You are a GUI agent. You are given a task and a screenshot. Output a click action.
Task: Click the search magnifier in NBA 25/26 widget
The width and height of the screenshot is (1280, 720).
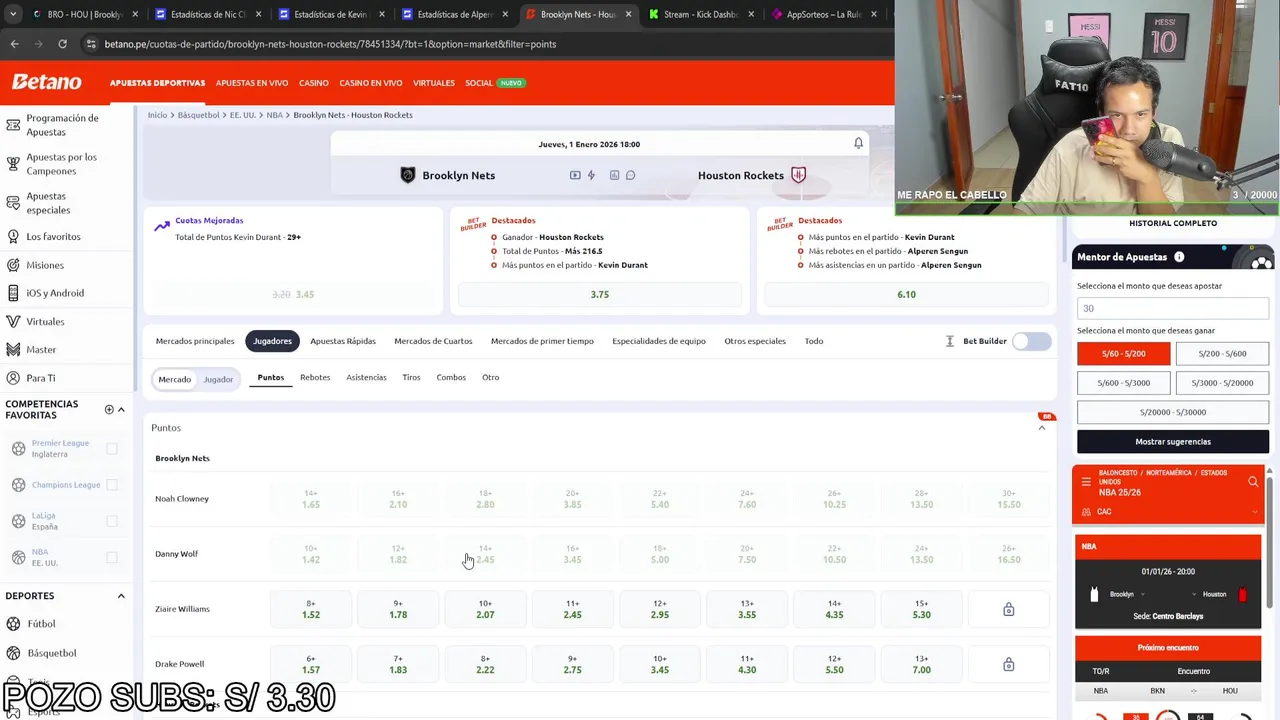(x=1253, y=482)
